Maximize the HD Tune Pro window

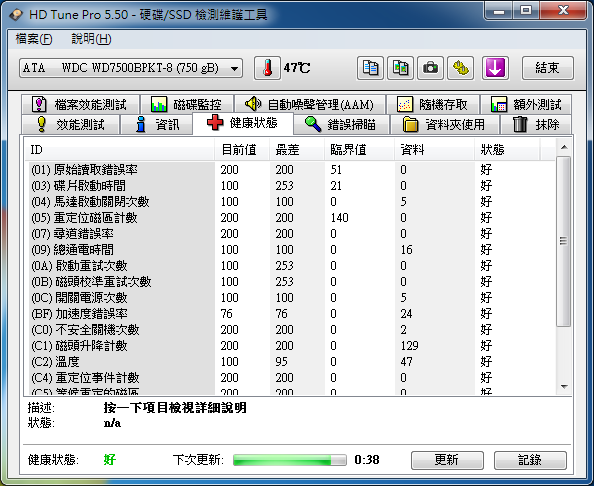526,11
